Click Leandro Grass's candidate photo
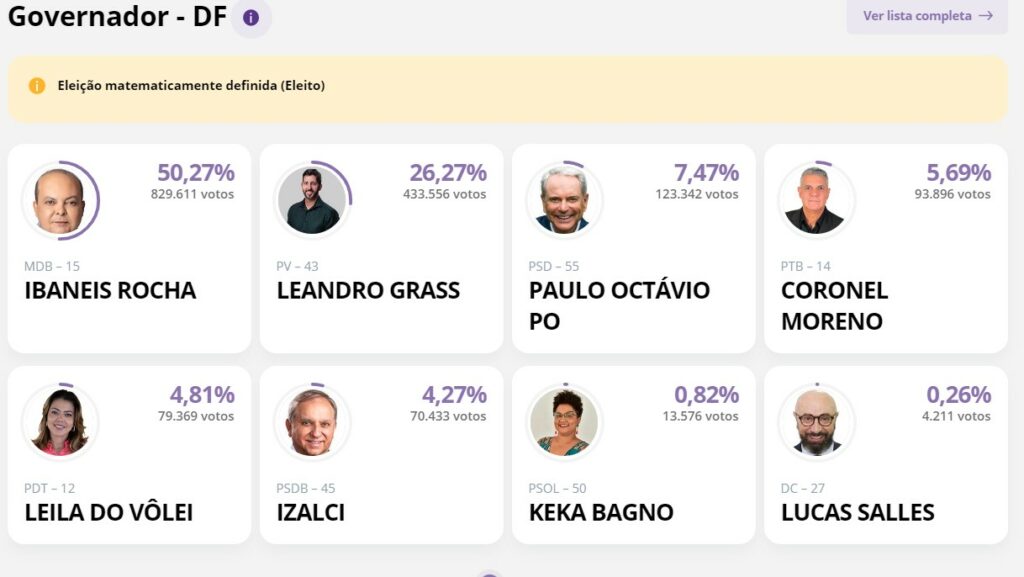Image resolution: width=1024 pixels, height=577 pixels. point(312,200)
